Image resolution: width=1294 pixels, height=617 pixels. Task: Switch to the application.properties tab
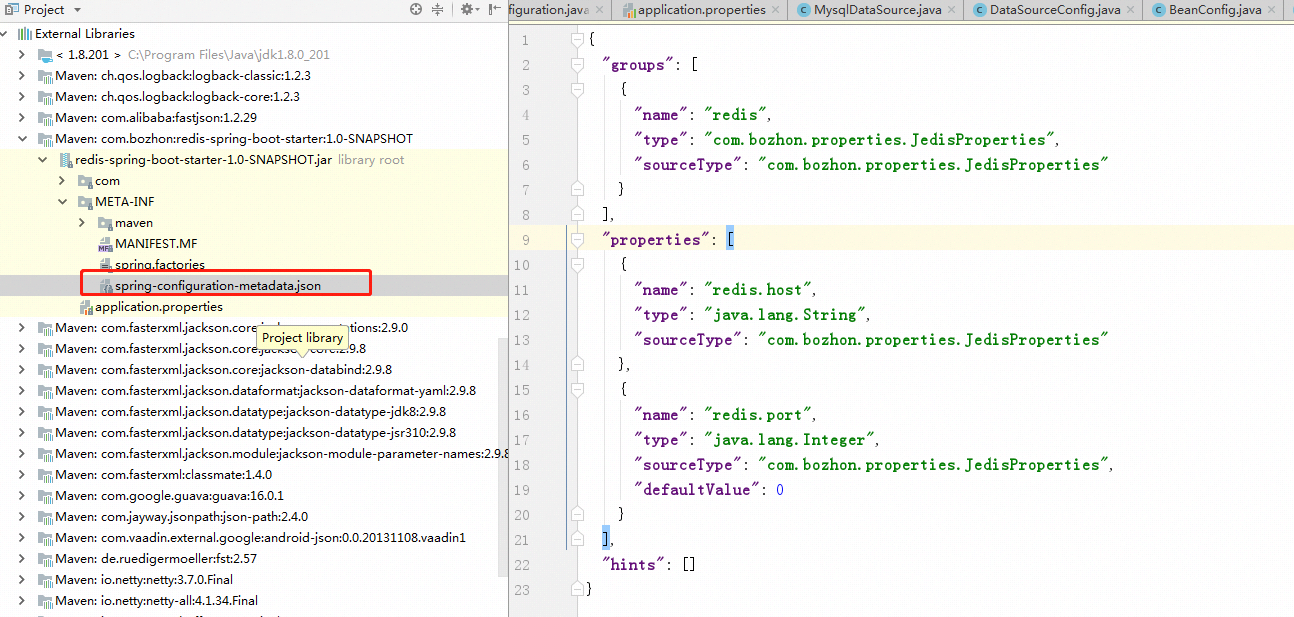701,10
